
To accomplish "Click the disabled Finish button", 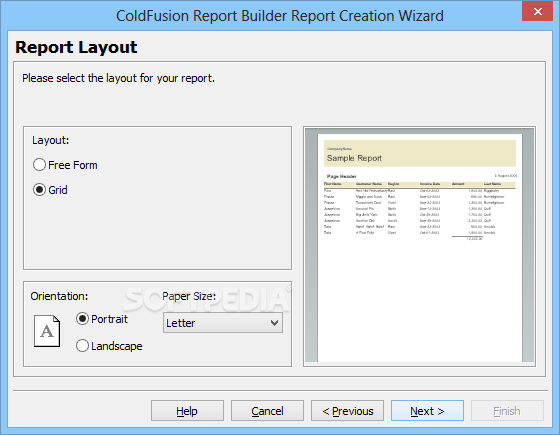I will click(508, 411).
